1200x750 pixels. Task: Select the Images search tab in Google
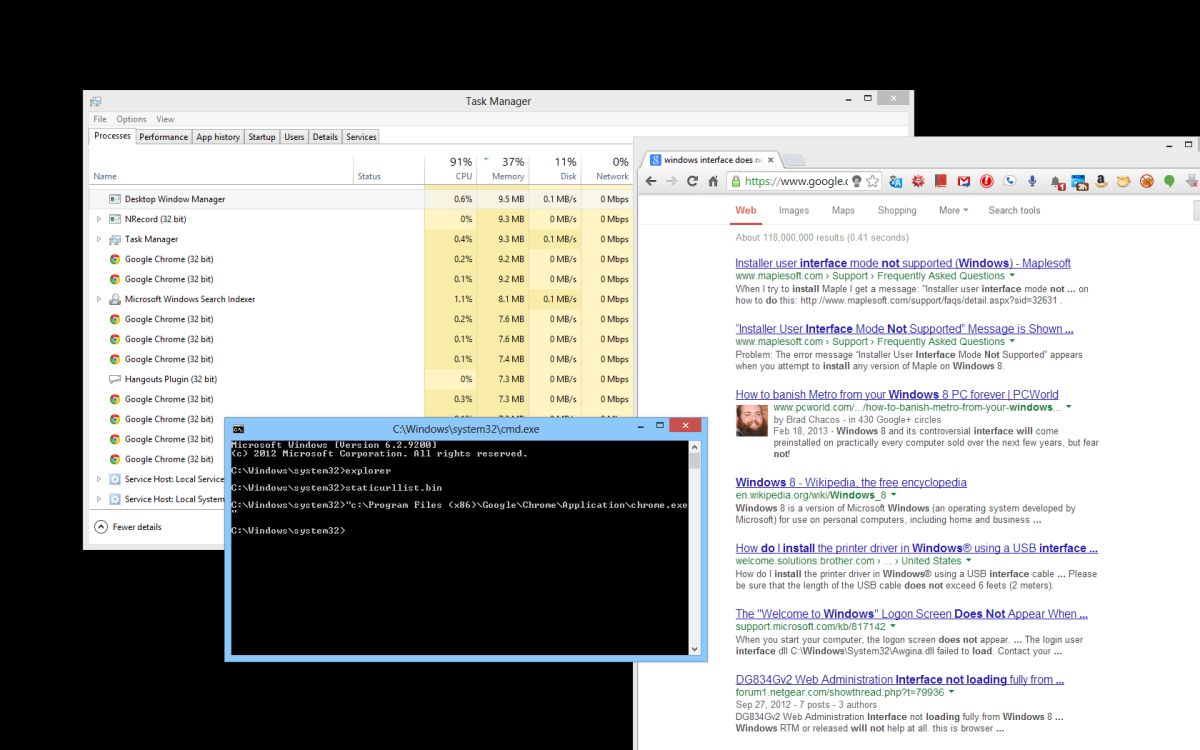[794, 210]
